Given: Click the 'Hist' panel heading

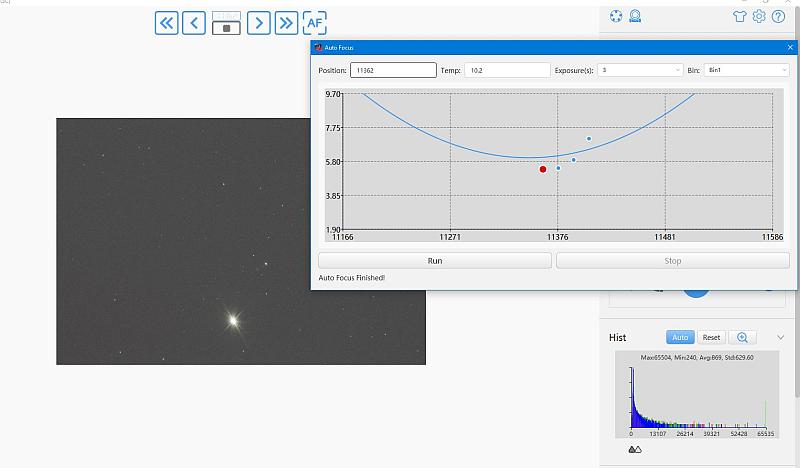Looking at the screenshot, I should pyautogui.click(x=617, y=337).
